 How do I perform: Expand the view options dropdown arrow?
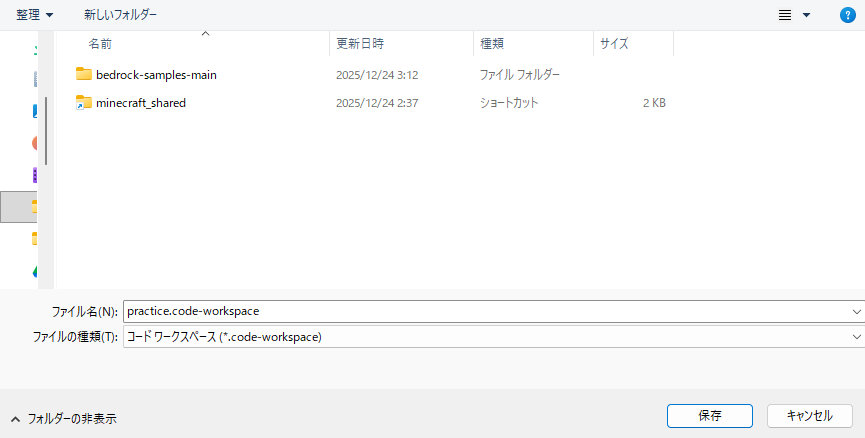806,15
